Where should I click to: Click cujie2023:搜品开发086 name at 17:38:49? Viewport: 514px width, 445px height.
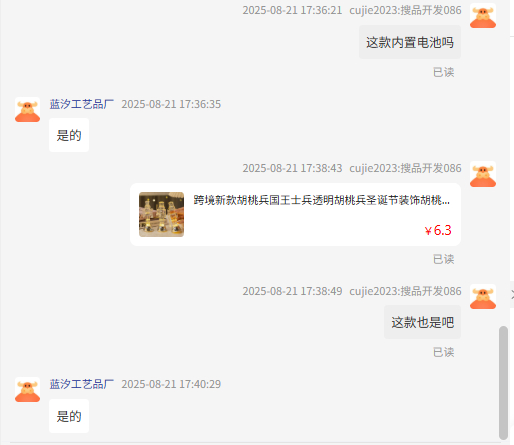coord(405,291)
